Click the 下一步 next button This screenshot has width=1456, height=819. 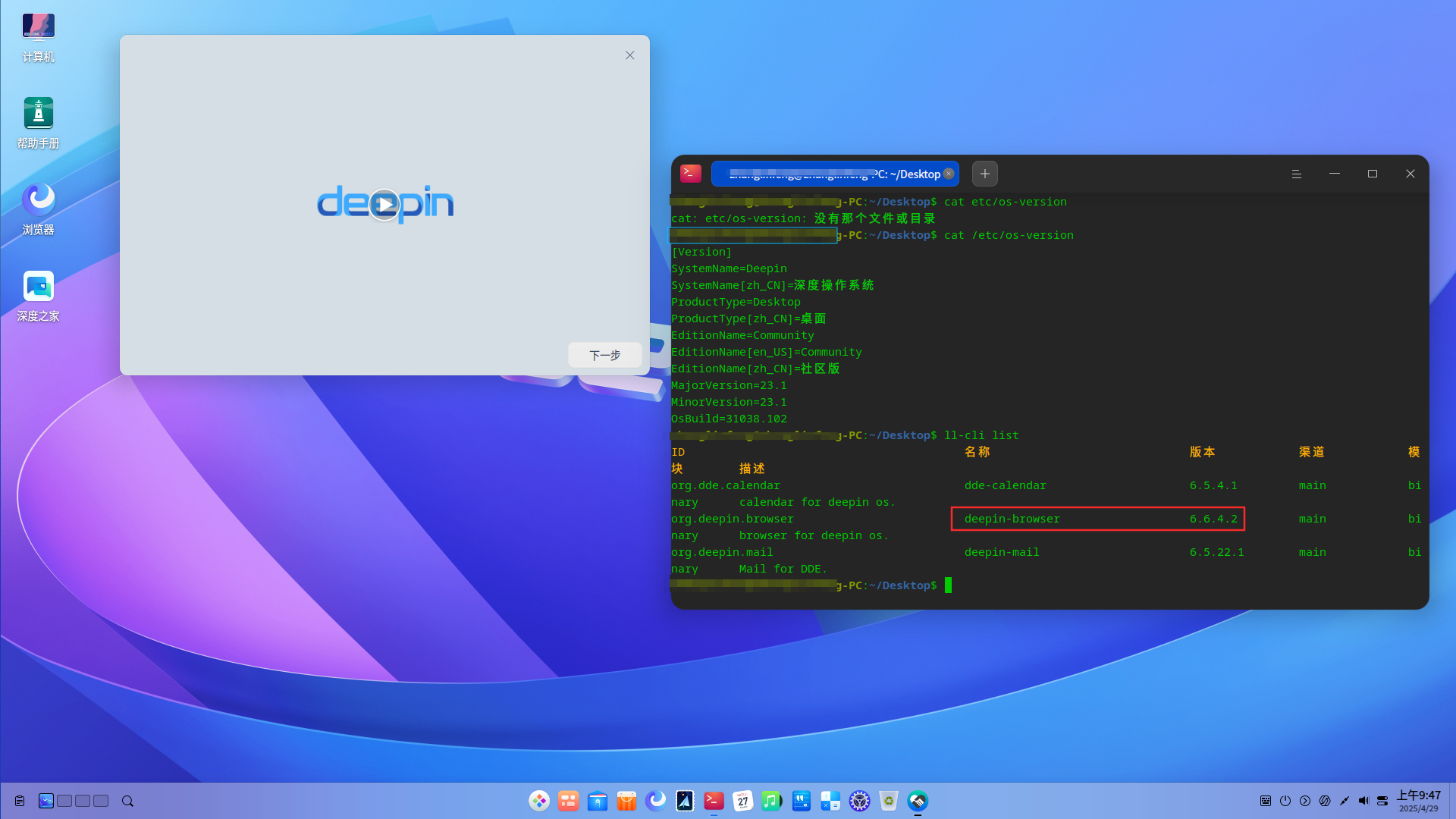click(605, 355)
